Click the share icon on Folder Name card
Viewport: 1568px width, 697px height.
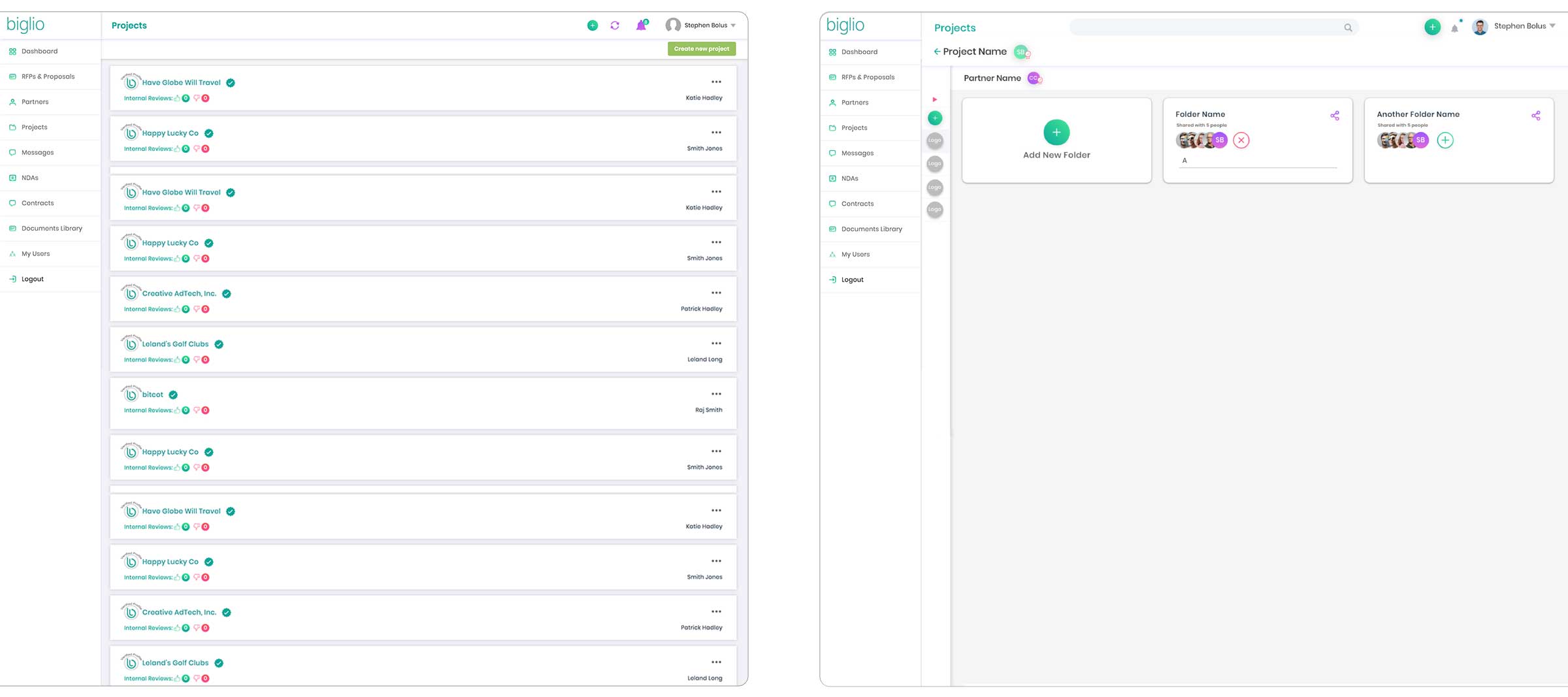coord(1334,116)
